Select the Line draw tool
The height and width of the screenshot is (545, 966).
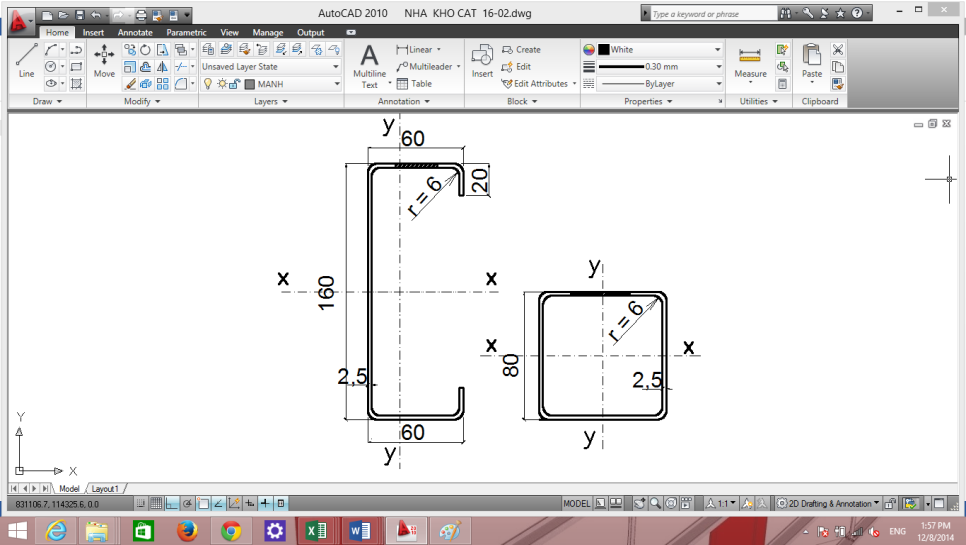pyautogui.click(x=26, y=60)
